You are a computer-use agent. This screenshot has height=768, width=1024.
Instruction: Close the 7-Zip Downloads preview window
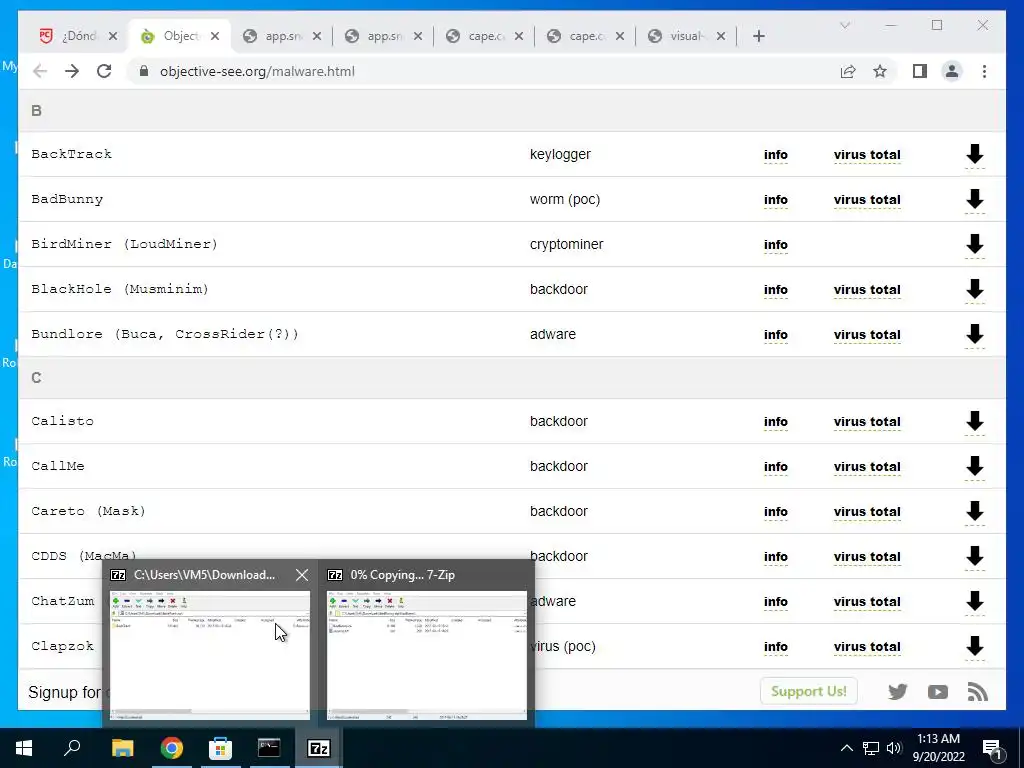coord(302,575)
